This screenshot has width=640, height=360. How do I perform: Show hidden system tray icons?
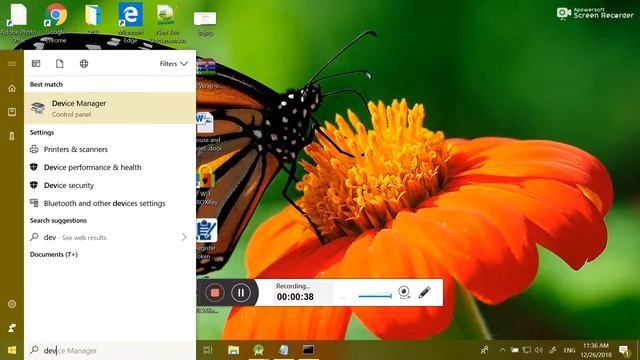click(x=502, y=350)
